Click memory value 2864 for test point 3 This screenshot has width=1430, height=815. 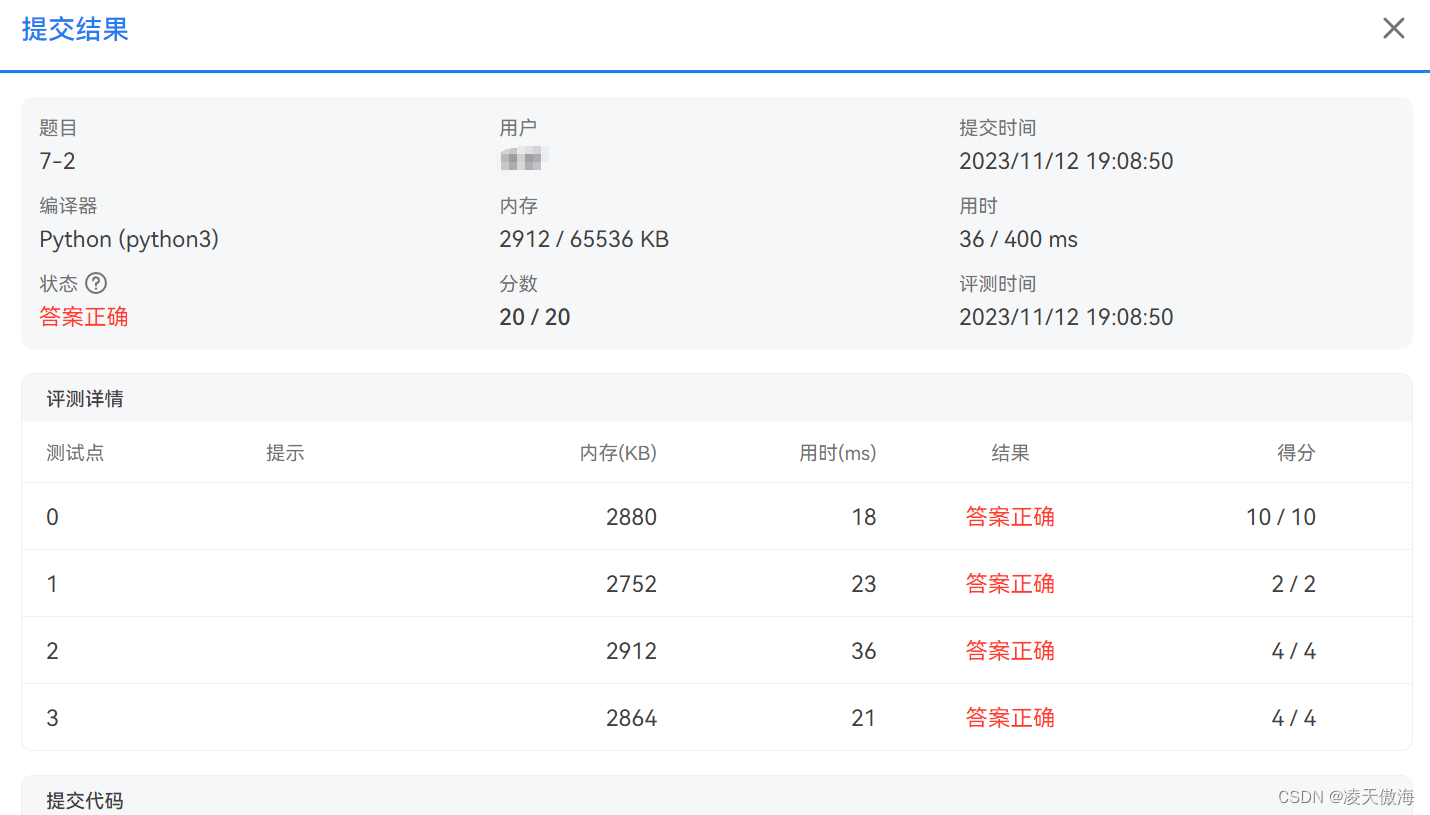point(632,718)
